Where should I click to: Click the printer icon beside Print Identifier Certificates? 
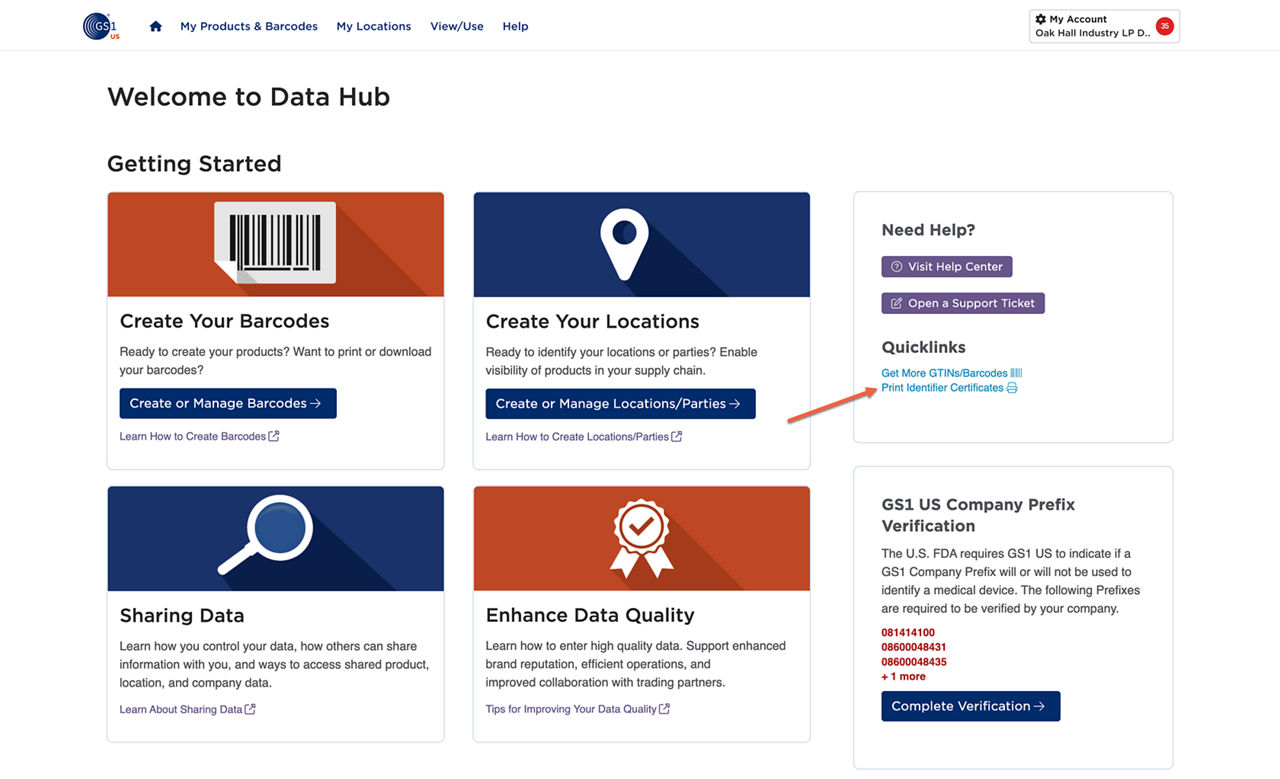1012,388
